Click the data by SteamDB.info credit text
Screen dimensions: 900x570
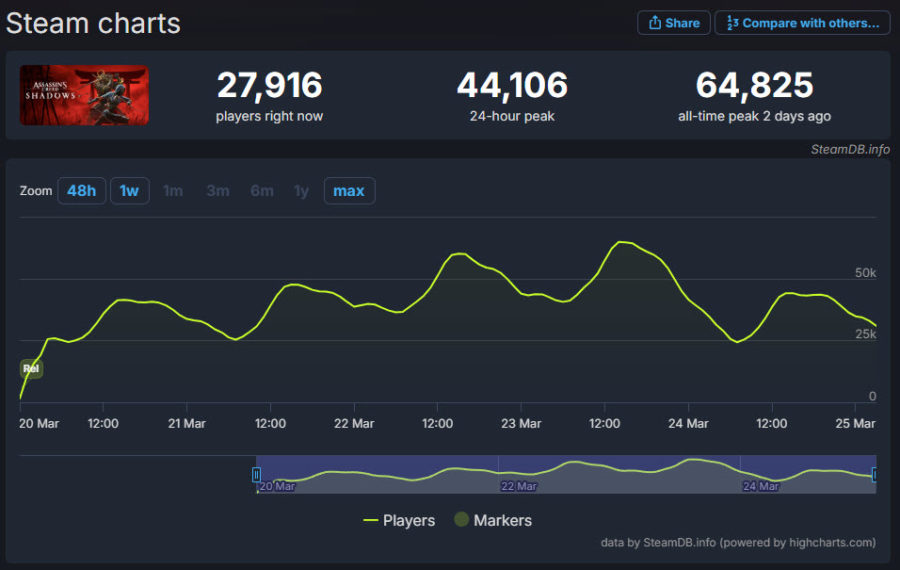coord(738,542)
